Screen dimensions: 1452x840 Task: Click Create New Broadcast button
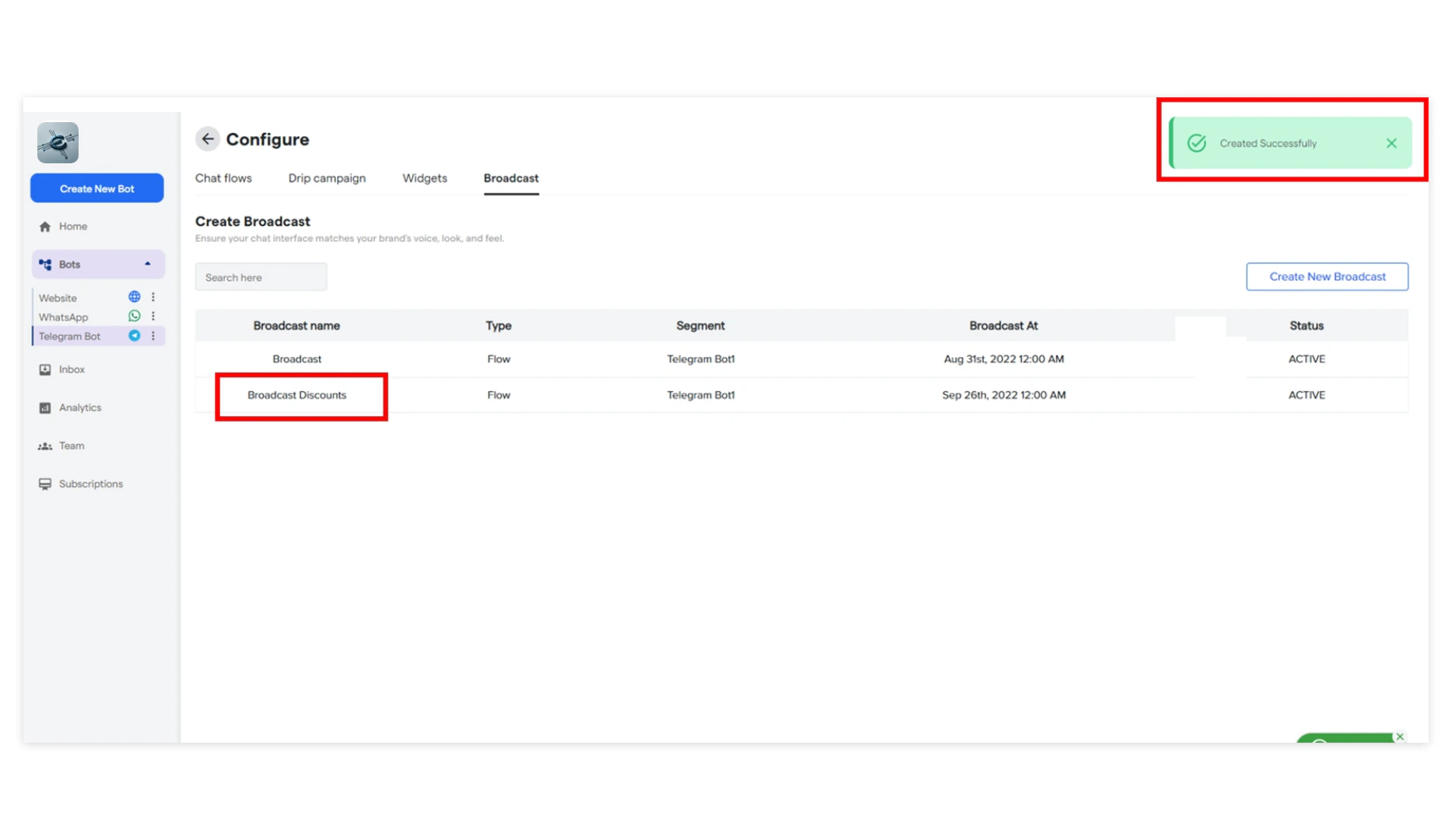point(1327,276)
